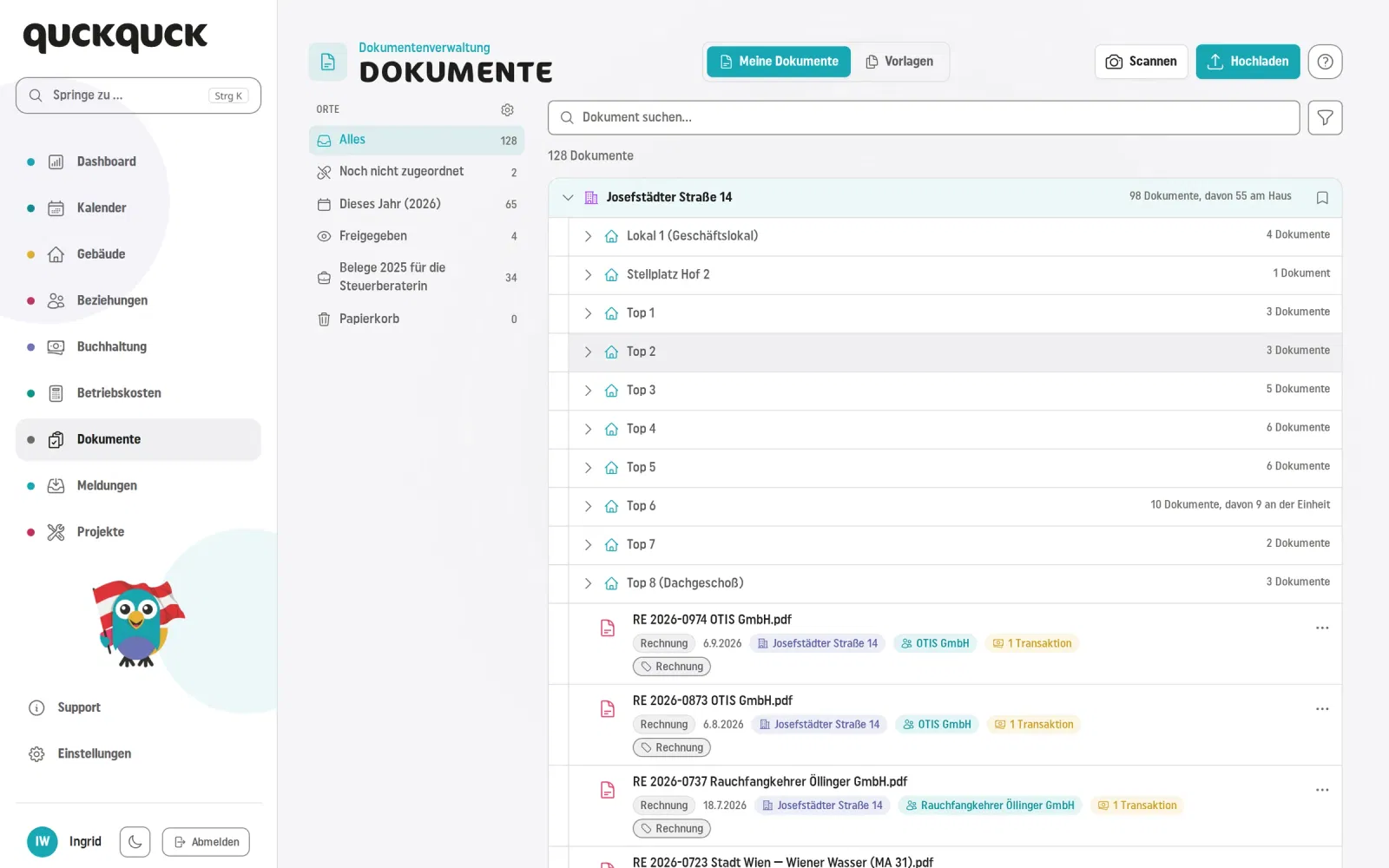
Task: Click the Springe zu quick jump field
Action: point(139,95)
